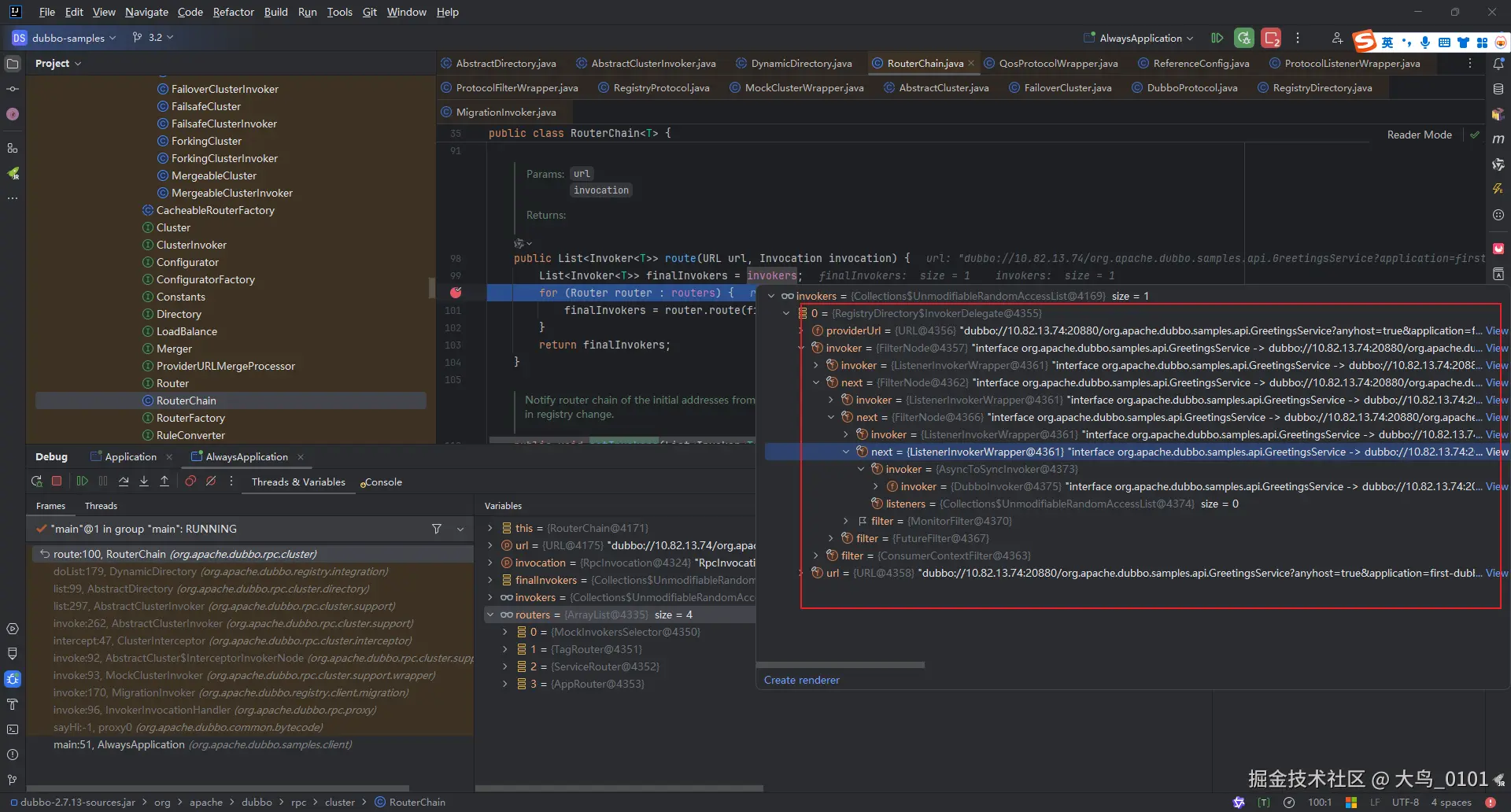This screenshot has height=812, width=1511.
Task: Expand the invocation variable node
Action: 490,563
